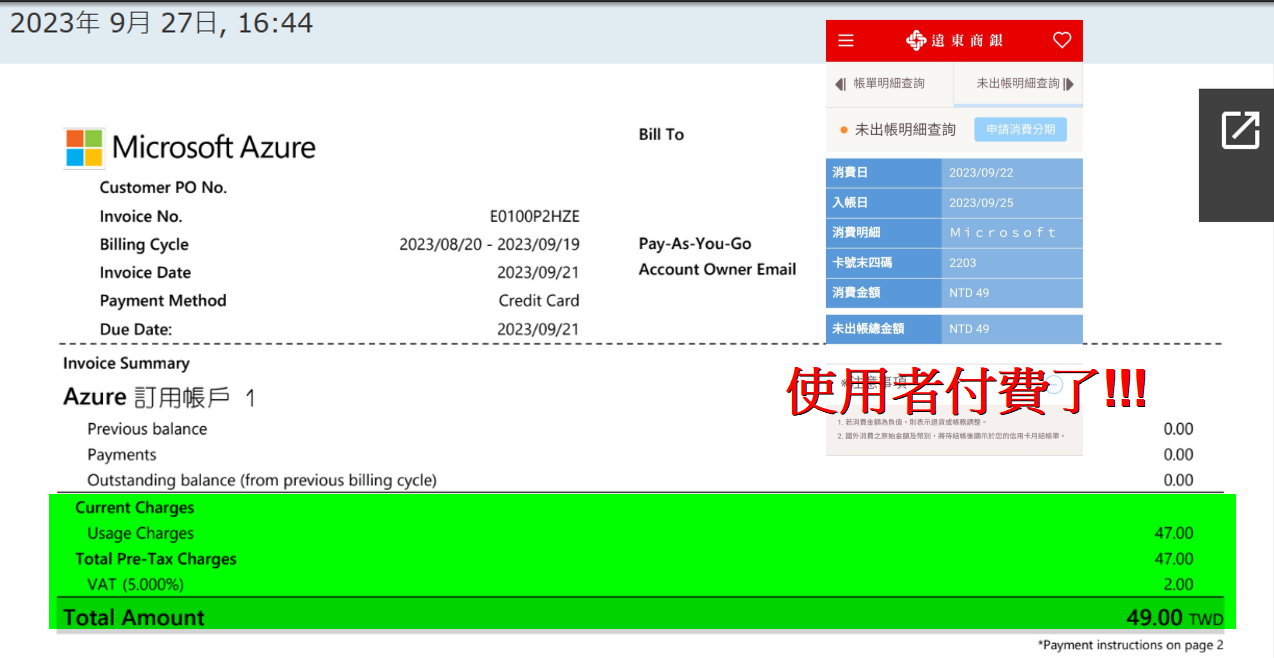Open the invoice in a new window icon
This screenshot has height=658, width=1274.
(1240, 131)
